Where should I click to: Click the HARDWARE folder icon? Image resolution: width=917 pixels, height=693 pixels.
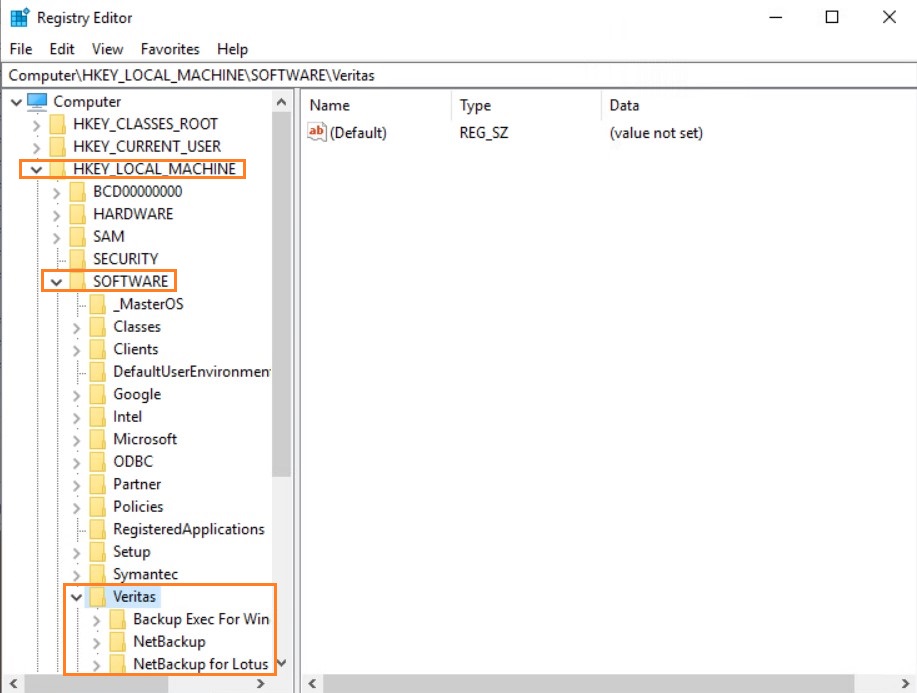click(x=77, y=214)
